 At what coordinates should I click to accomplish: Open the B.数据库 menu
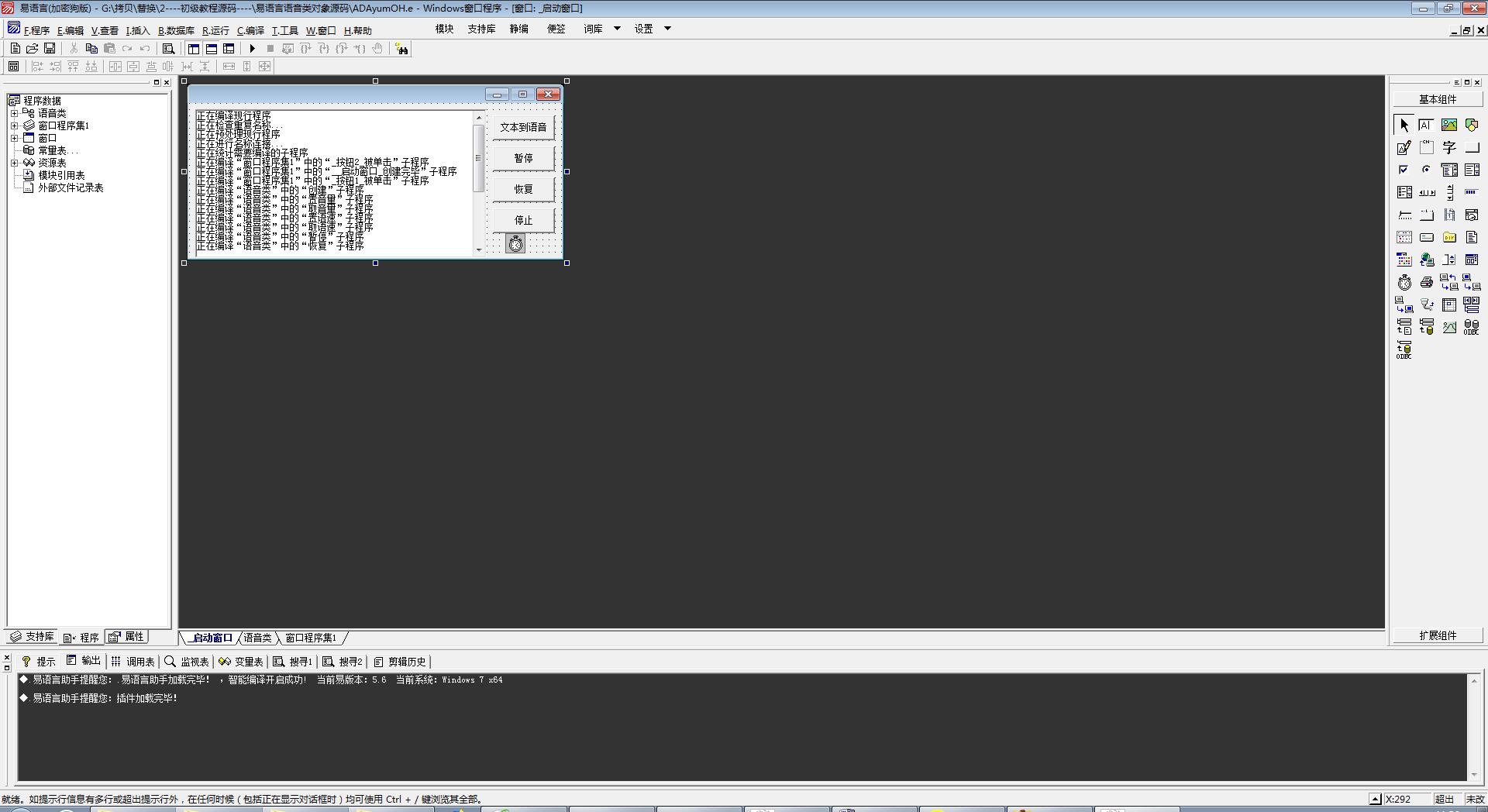[176, 31]
